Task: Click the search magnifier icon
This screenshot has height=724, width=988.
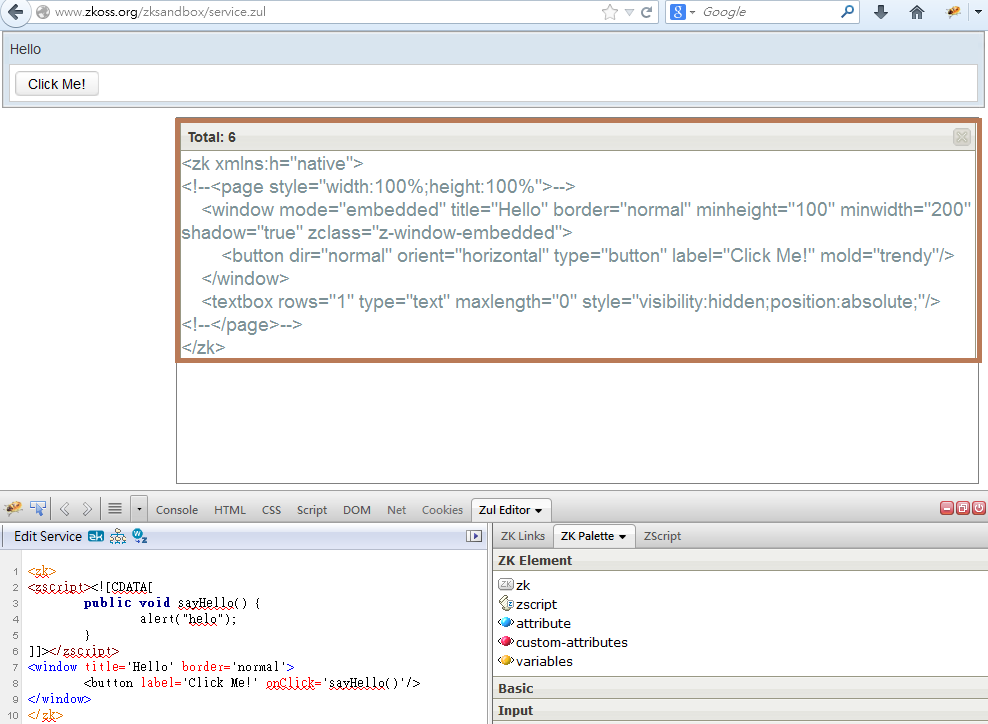Action: click(x=848, y=11)
